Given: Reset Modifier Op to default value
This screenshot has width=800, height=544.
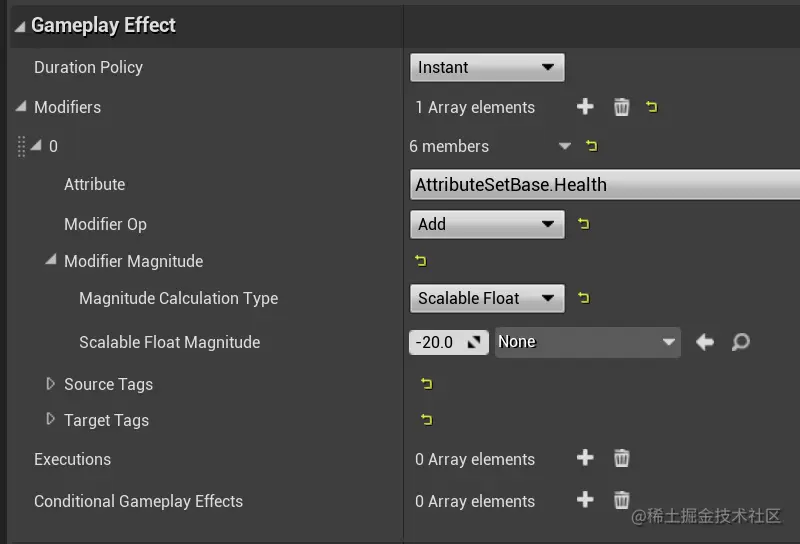Looking at the screenshot, I should coord(584,224).
